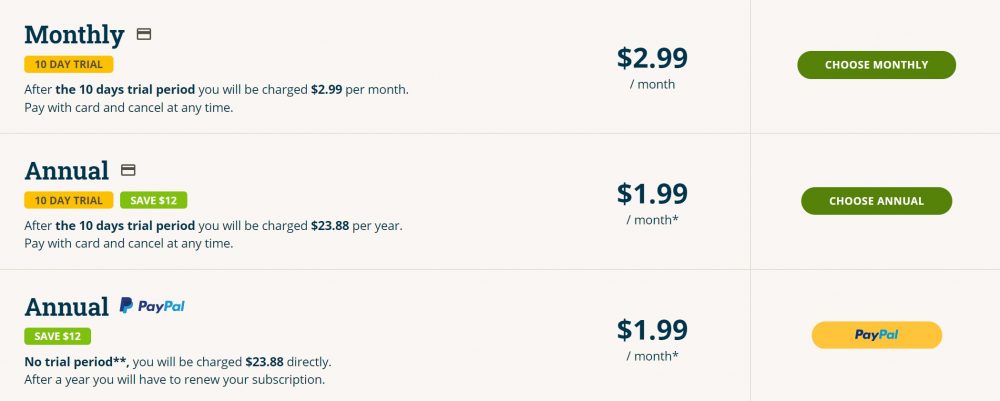The width and height of the screenshot is (1000, 401).
Task: Click the "No trial period**" text
Action: tap(76, 361)
